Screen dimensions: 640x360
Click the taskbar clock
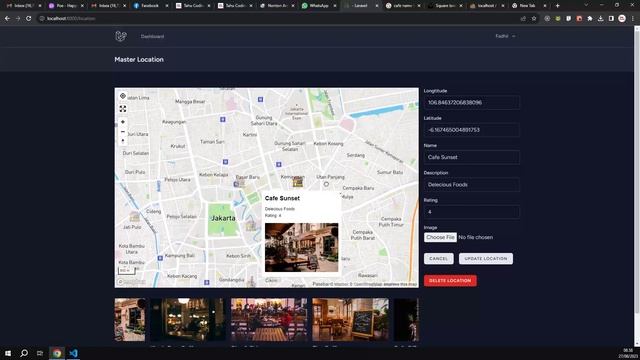pos(628,353)
